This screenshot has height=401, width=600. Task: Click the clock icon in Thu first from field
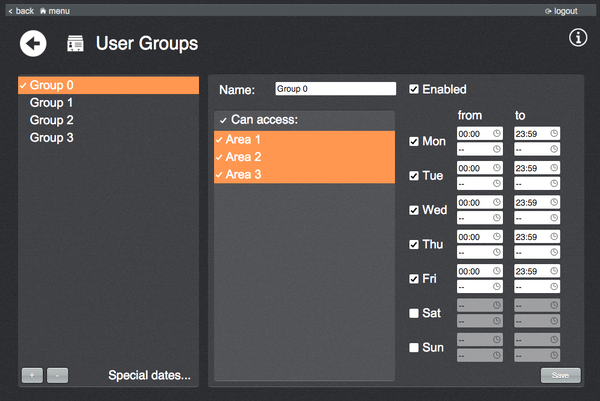coord(496,236)
